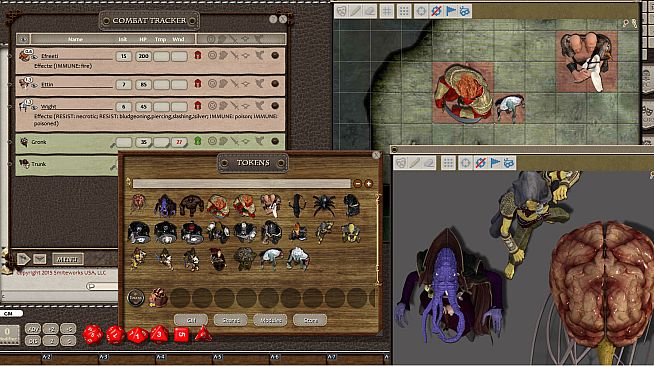The width and height of the screenshot is (654, 366).
Task: Click the dotted grid icon in the lower image window toolbar
Action: tap(448, 163)
